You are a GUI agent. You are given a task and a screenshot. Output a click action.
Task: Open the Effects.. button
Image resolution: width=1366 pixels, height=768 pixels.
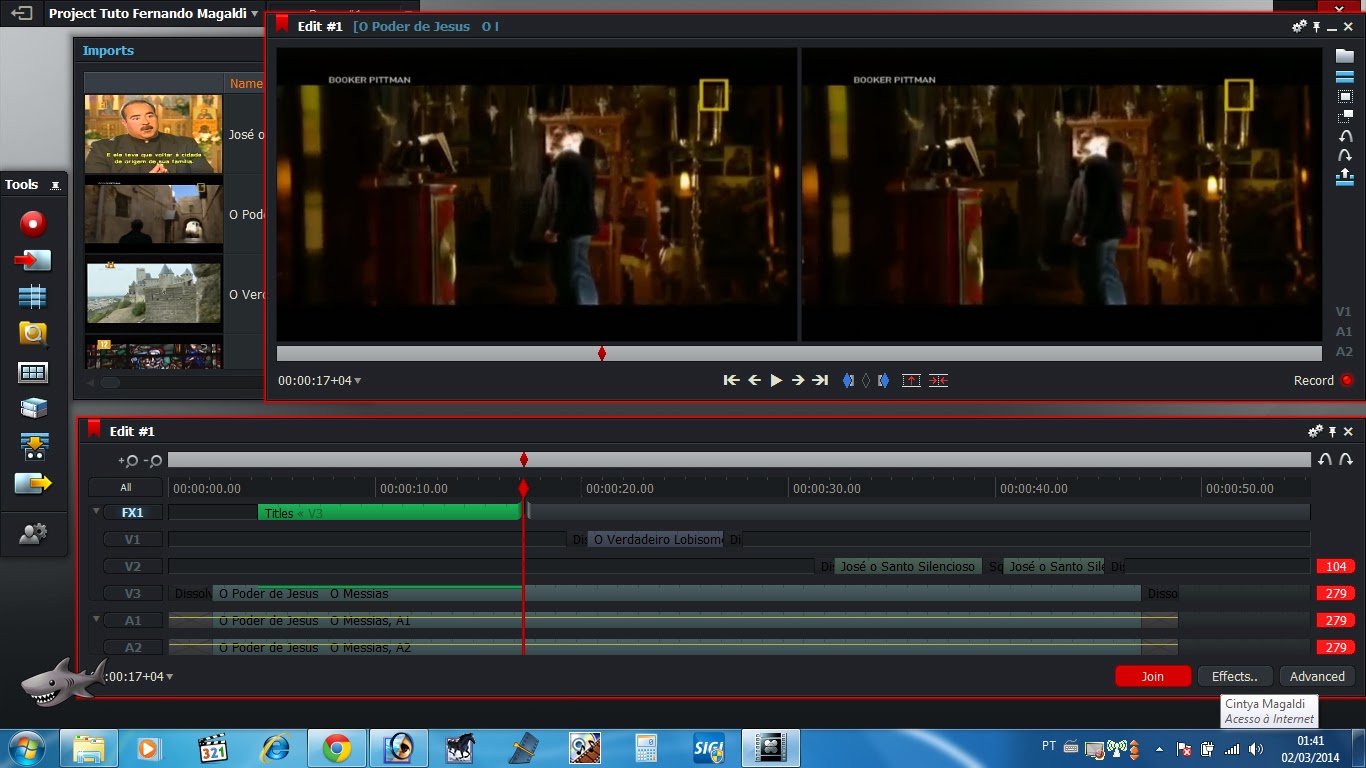coord(1235,676)
